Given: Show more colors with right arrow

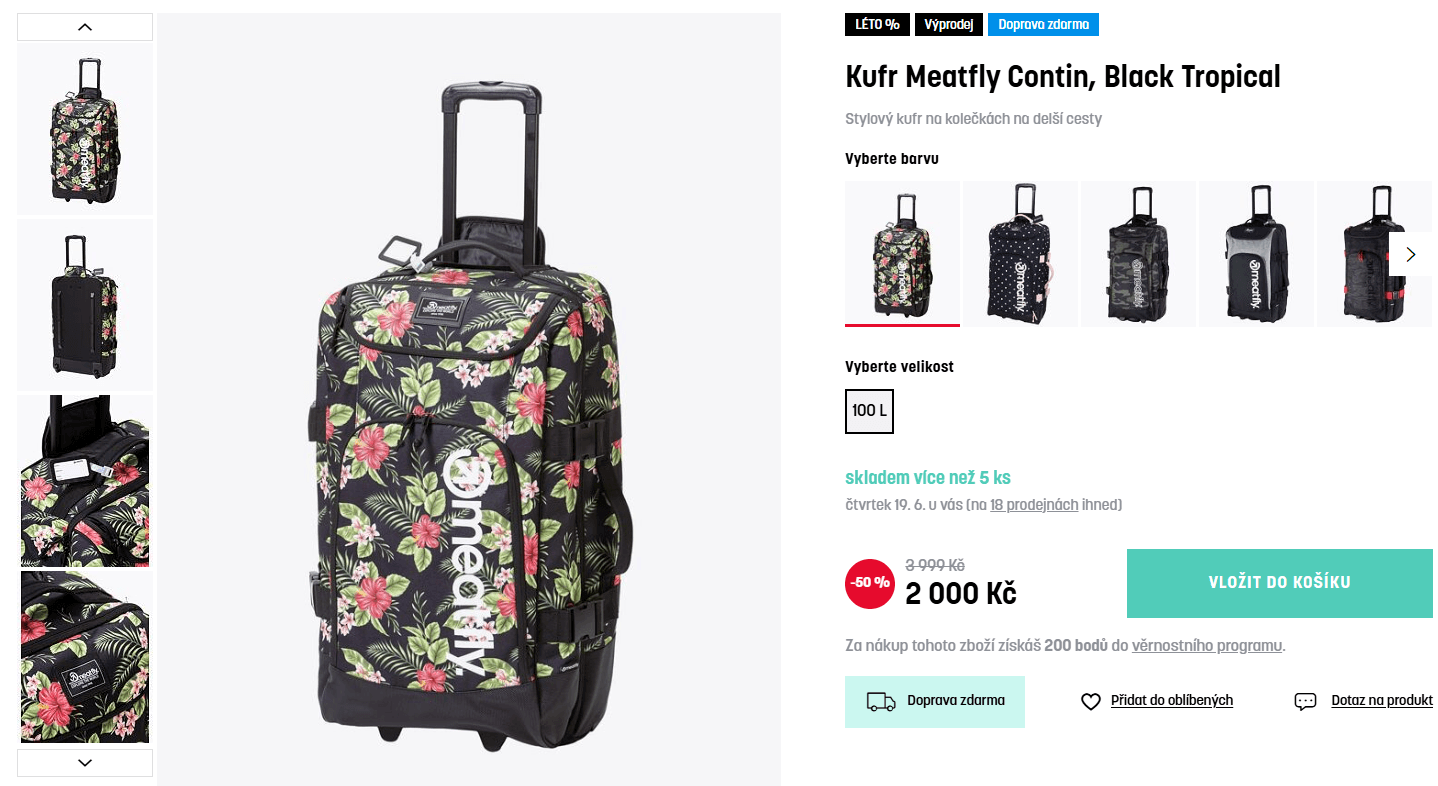Looking at the screenshot, I should (1410, 254).
